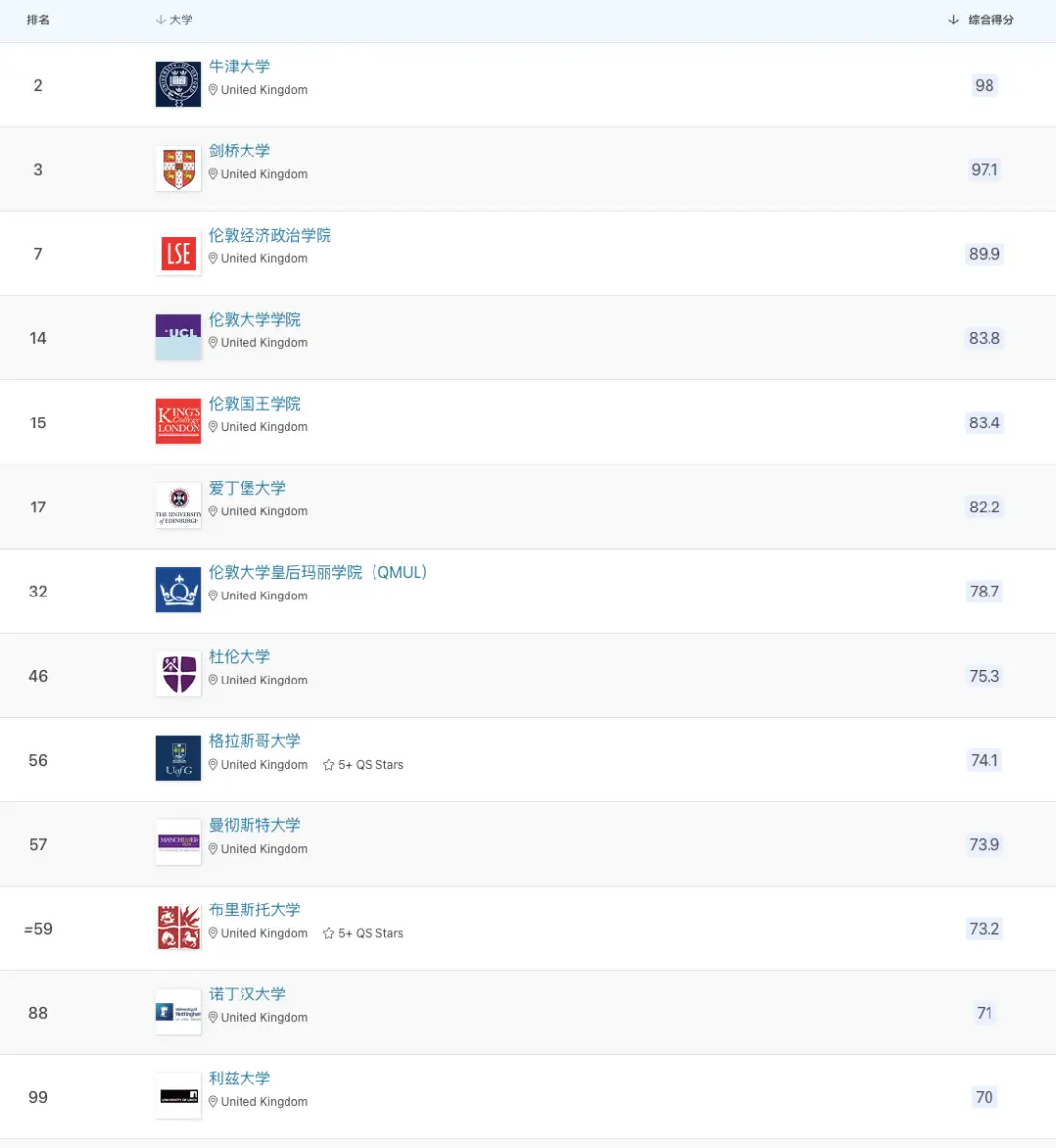Open the 爱丁堡大学 link

247,488
